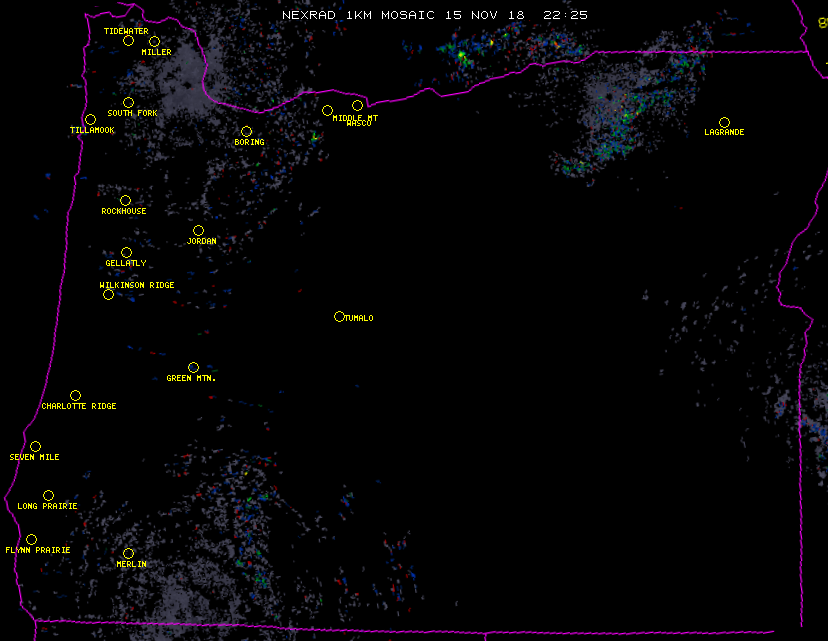Image resolution: width=828 pixels, height=641 pixels.
Task: Select the Green Mtn. circle marker
Action: [193, 367]
